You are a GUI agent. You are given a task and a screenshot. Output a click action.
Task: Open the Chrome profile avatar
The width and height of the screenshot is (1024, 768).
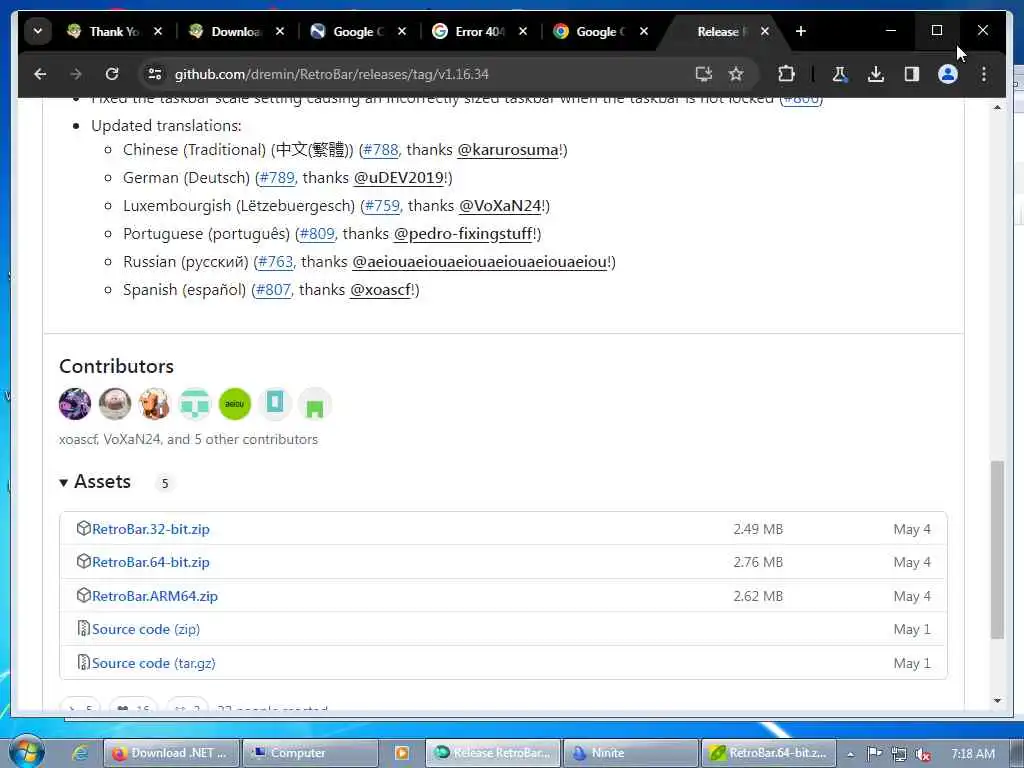pyautogui.click(x=948, y=74)
